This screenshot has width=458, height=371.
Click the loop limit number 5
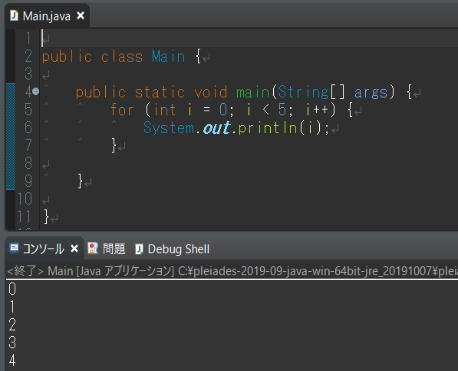pos(282,110)
